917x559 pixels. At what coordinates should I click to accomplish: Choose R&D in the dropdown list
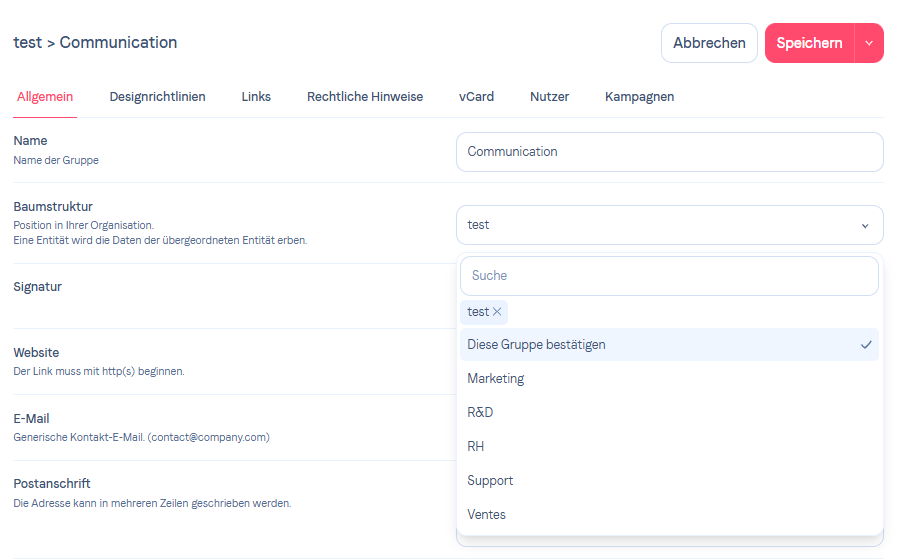pyautogui.click(x=480, y=413)
